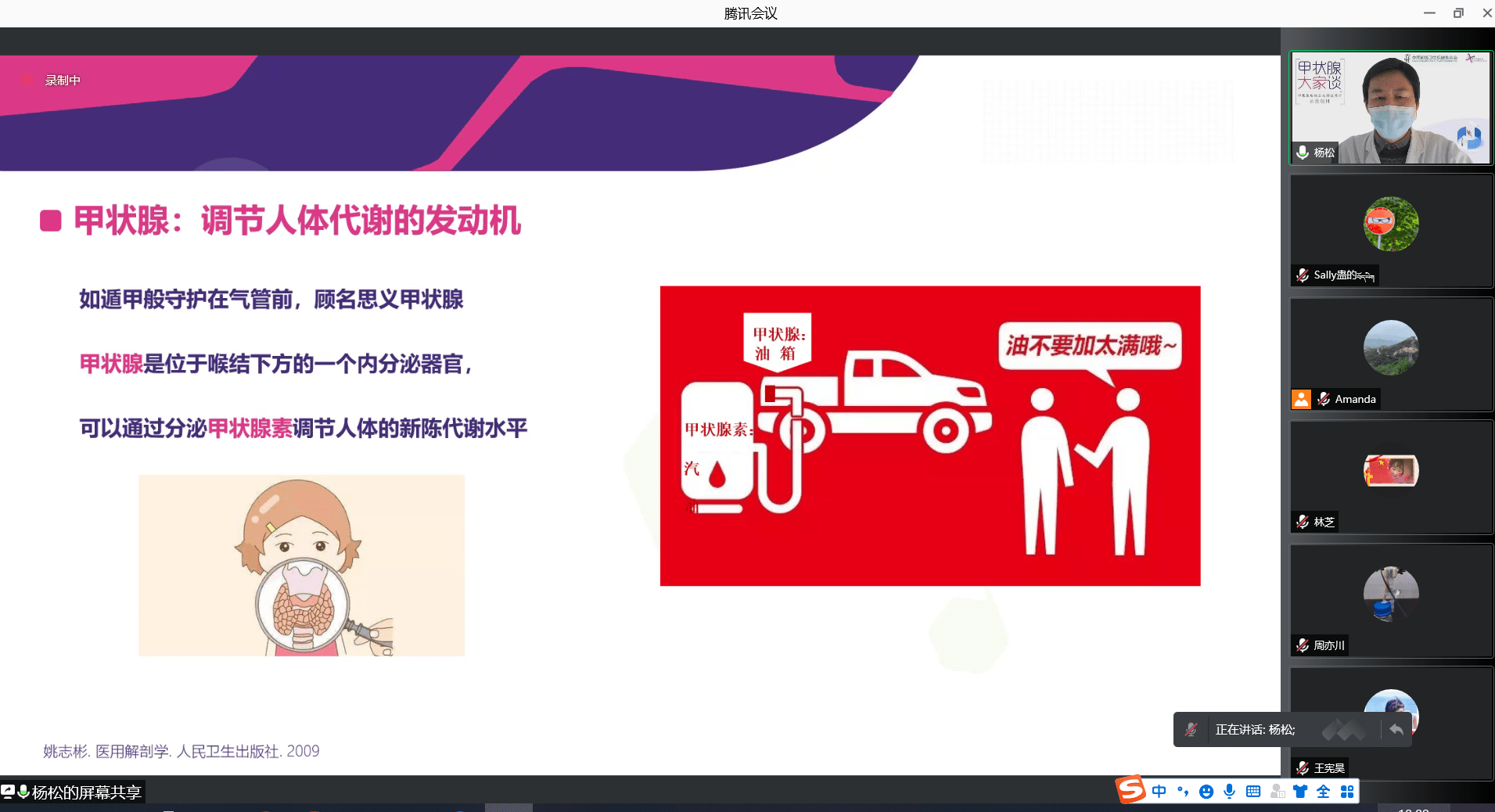The width and height of the screenshot is (1495, 812).
Task: Click the reply arrow in the notification bar
Action: coord(1397,729)
